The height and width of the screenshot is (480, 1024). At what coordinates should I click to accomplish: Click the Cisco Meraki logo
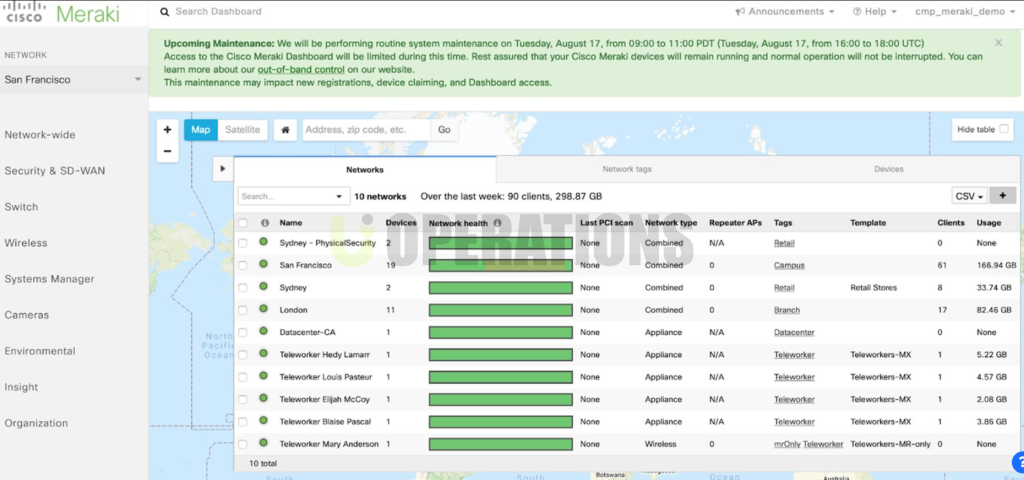pyautogui.click(x=63, y=13)
